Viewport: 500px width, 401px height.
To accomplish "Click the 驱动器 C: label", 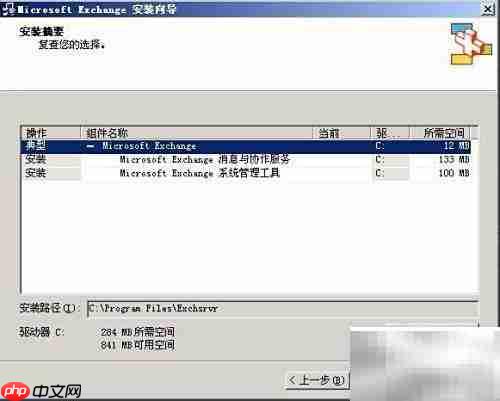I will (41, 332).
